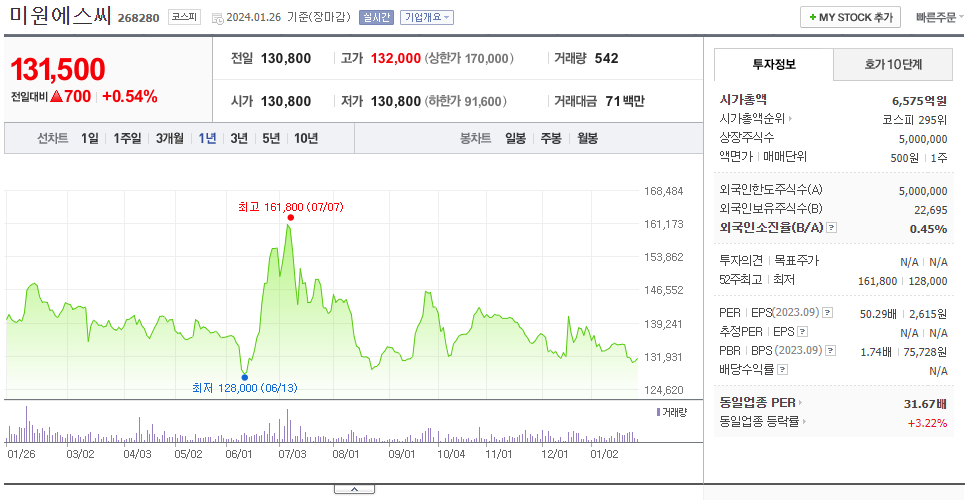This screenshot has height=500, width=968.
Task: Open the PBR BPS (2023.09) help question mark
Action: point(831,351)
